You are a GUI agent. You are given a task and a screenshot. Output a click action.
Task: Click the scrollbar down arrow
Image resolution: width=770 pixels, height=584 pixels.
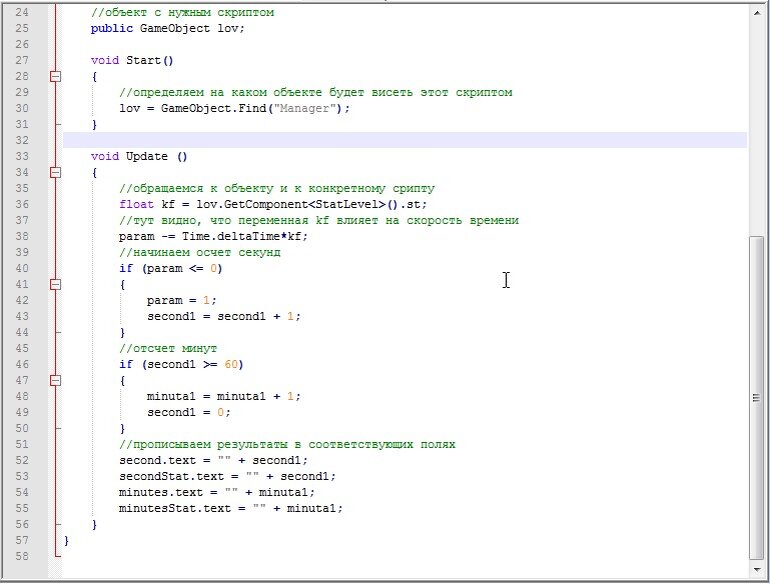[x=757, y=569]
